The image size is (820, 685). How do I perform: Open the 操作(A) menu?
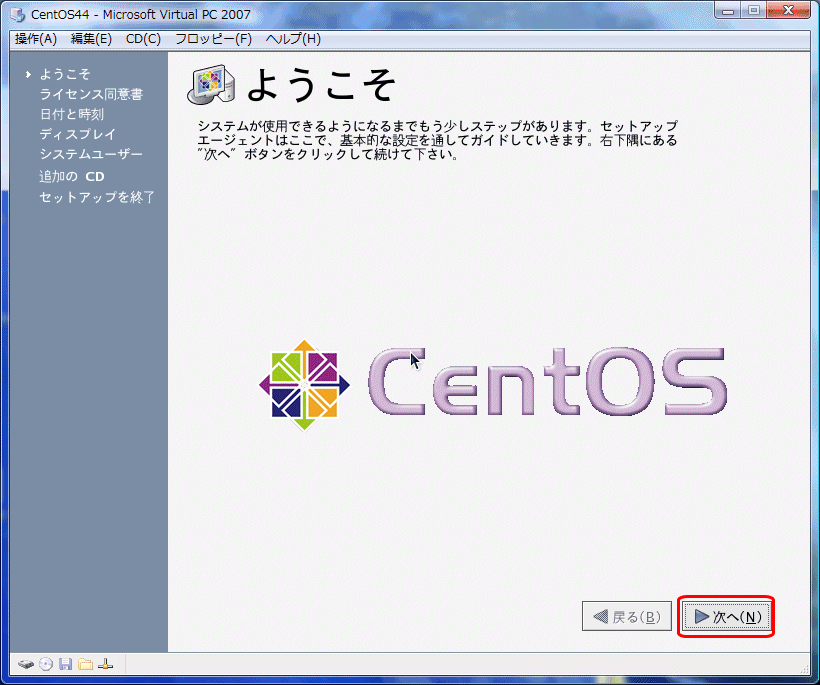[36, 39]
